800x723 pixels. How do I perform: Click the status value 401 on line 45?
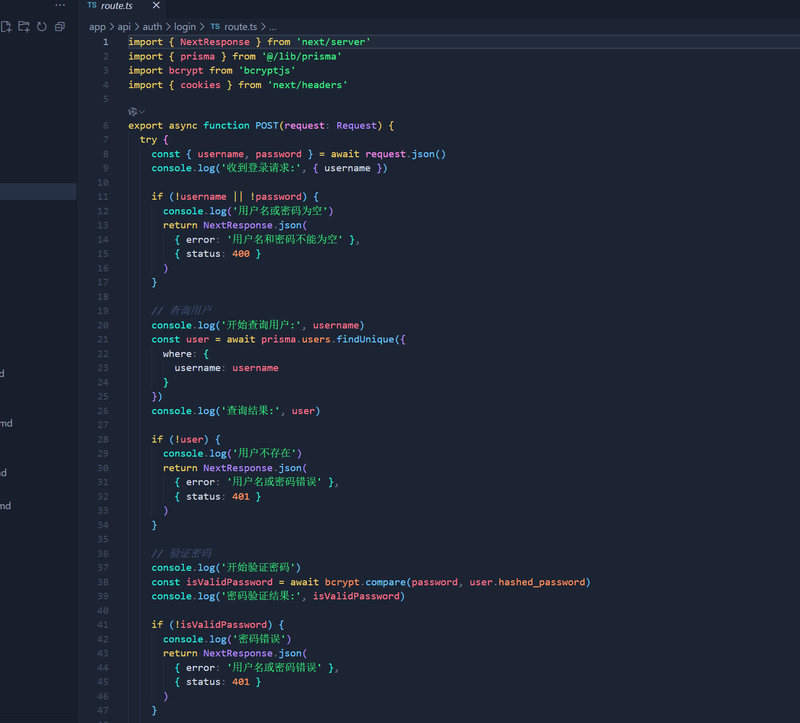pos(241,682)
